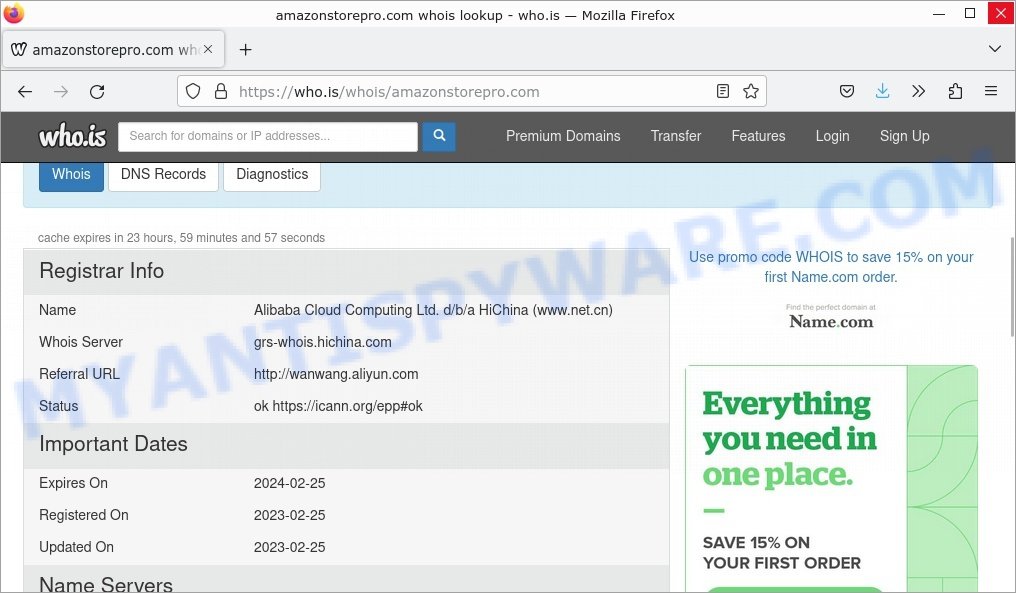The width and height of the screenshot is (1016, 593).
Task: Toggle reader view in address bar
Action: click(723, 91)
